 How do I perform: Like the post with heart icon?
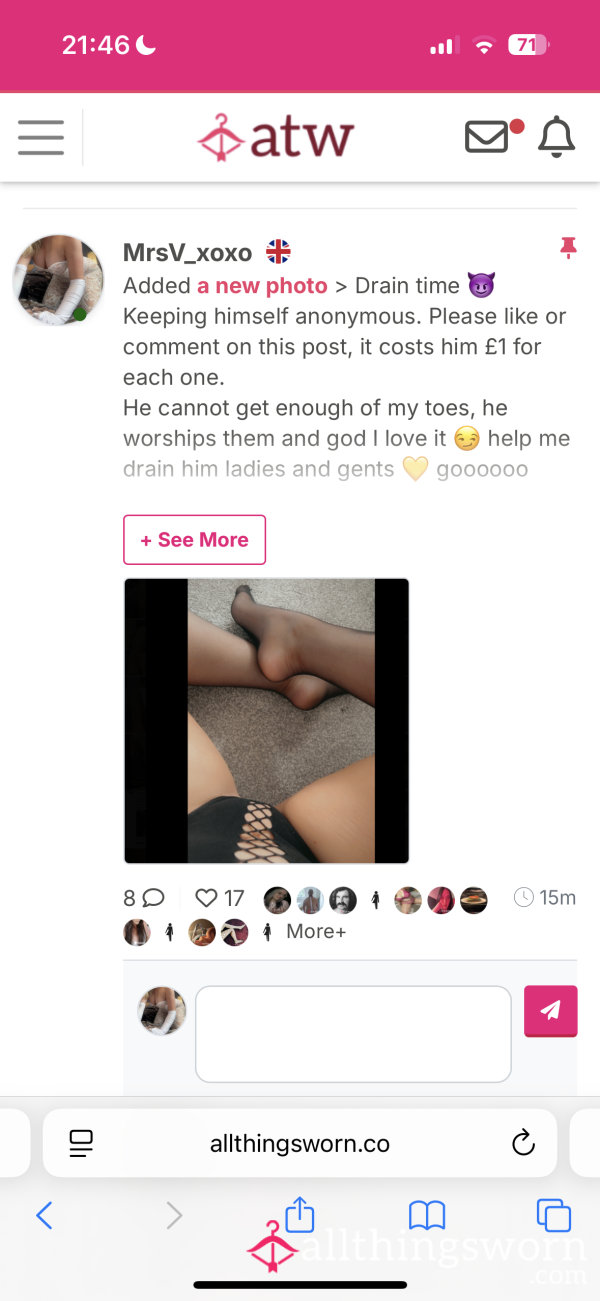206,898
